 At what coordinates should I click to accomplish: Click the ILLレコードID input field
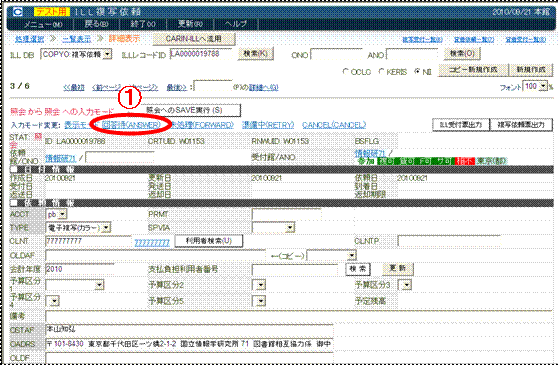200,54
